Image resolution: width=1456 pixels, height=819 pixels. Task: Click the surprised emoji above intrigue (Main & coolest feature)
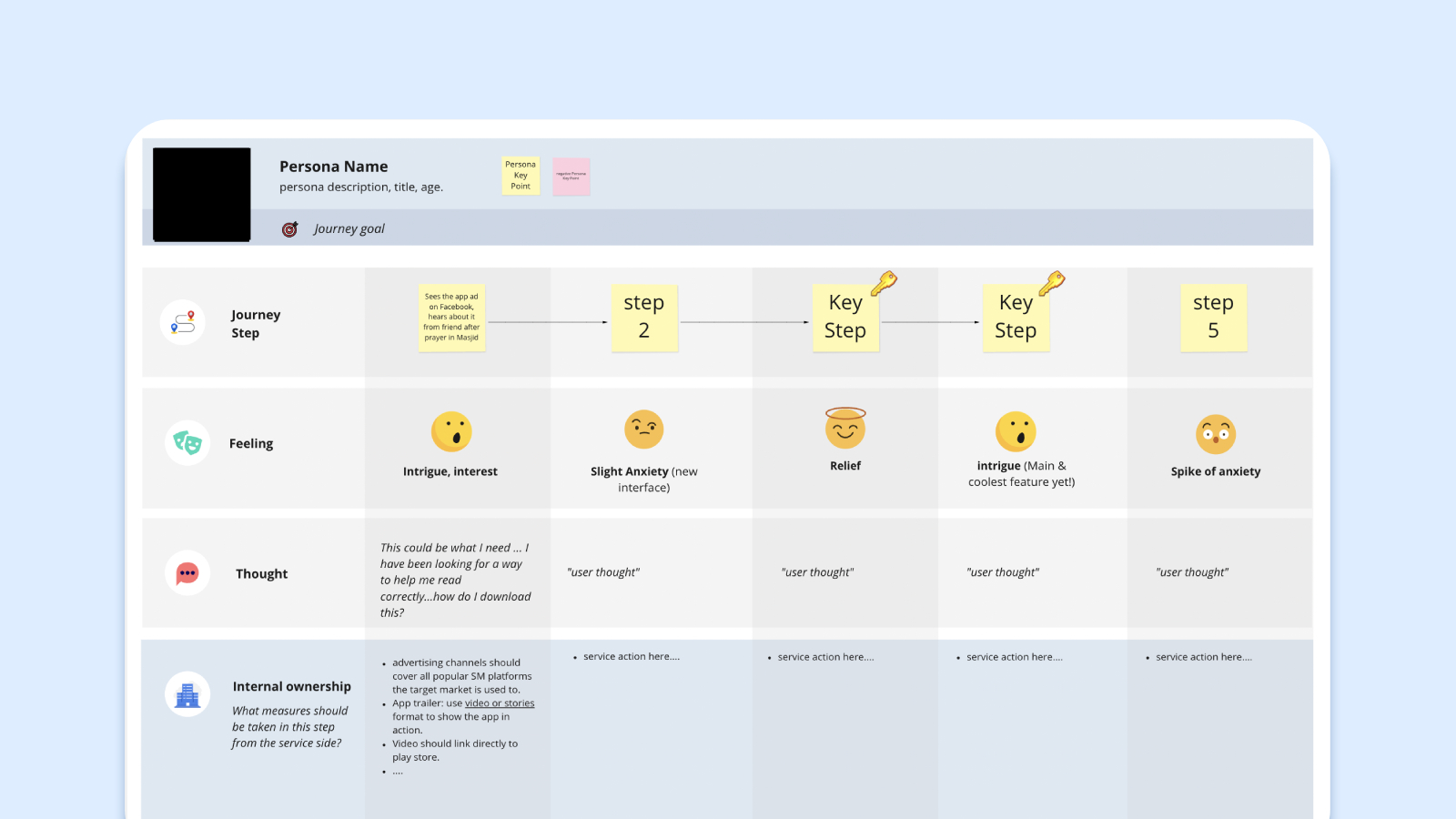(1016, 431)
